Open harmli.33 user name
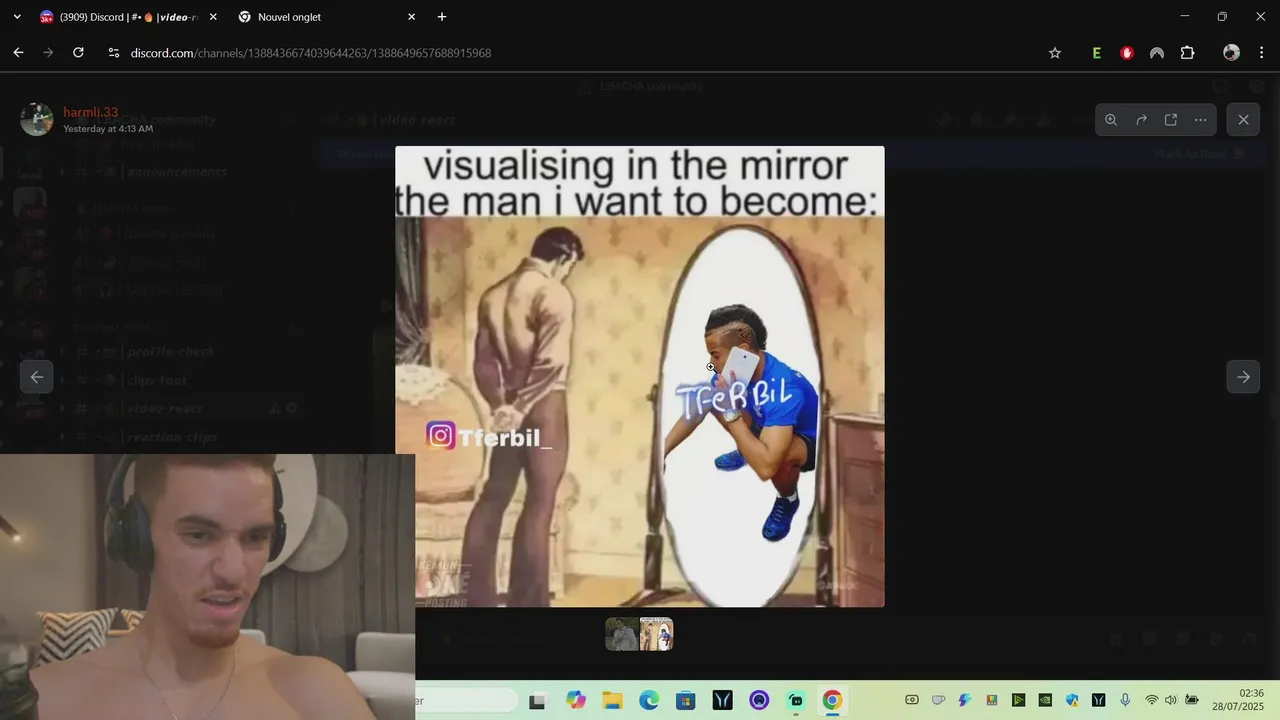The height and width of the screenshot is (720, 1280). [x=91, y=113]
